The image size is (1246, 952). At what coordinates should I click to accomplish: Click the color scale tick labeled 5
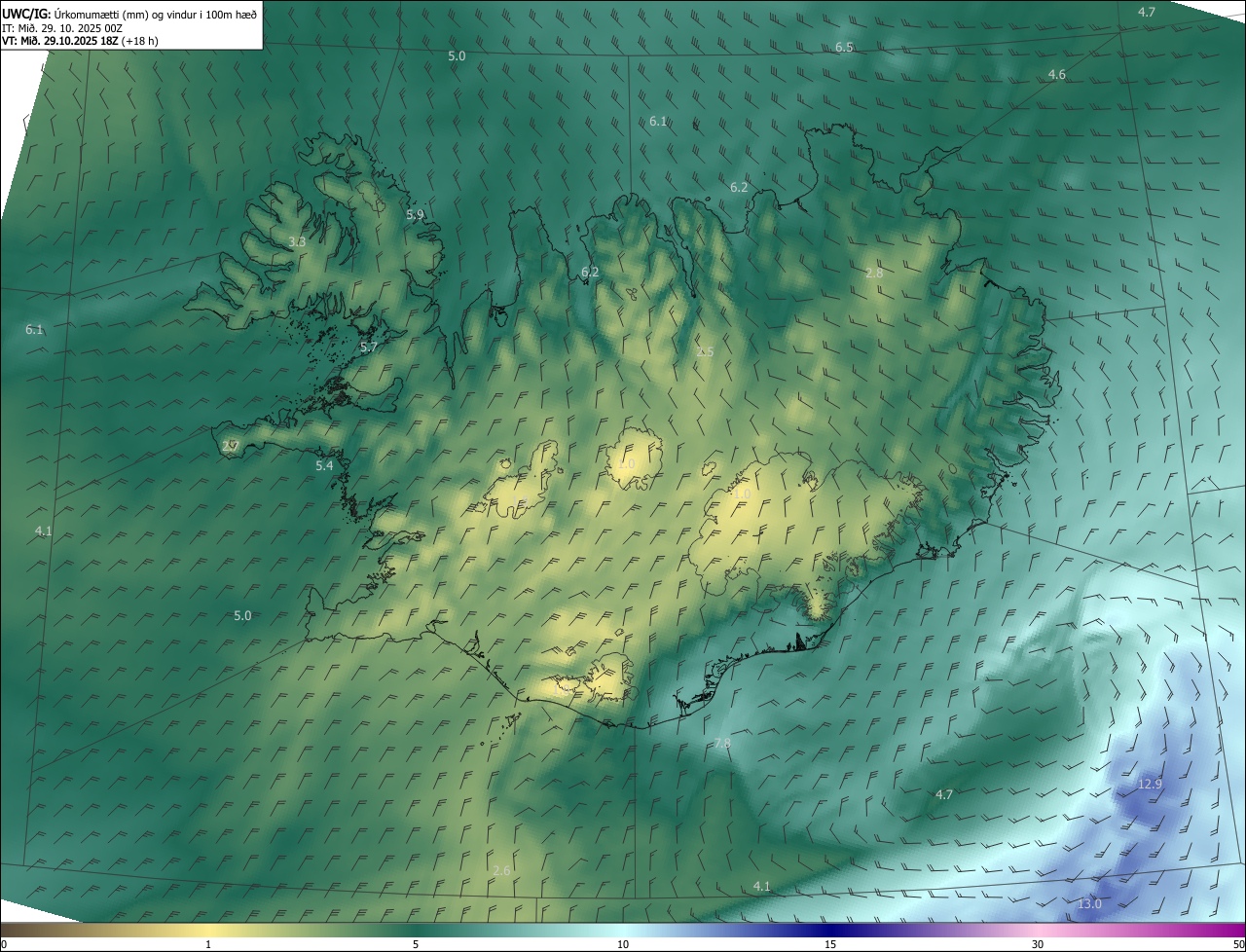click(x=416, y=944)
